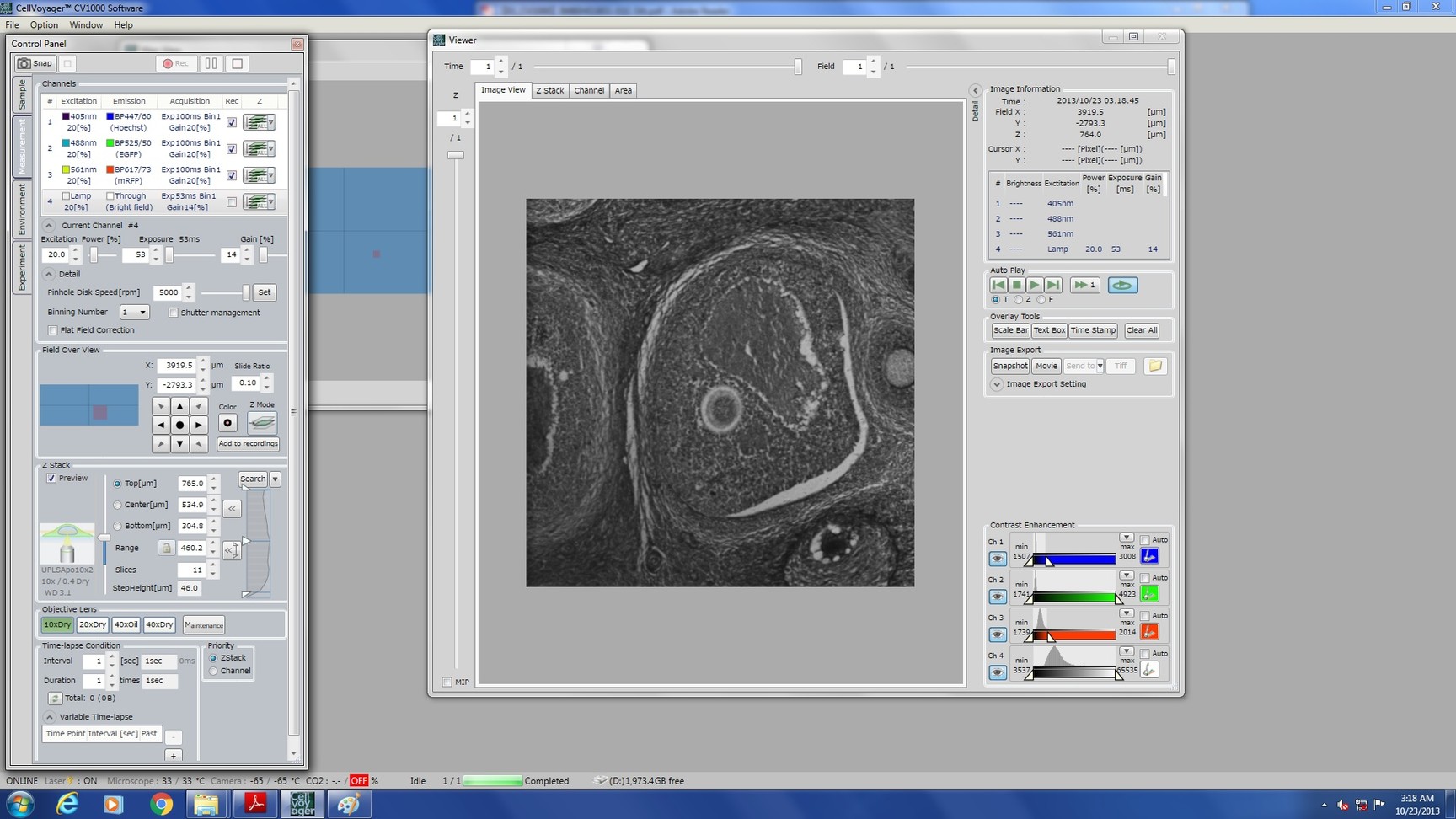Image resolution: width=1456 pixels, height=819 pixels.
Task: Uncheck Rec for channel 2 (488nm)
Action: [x=232, y=149]
